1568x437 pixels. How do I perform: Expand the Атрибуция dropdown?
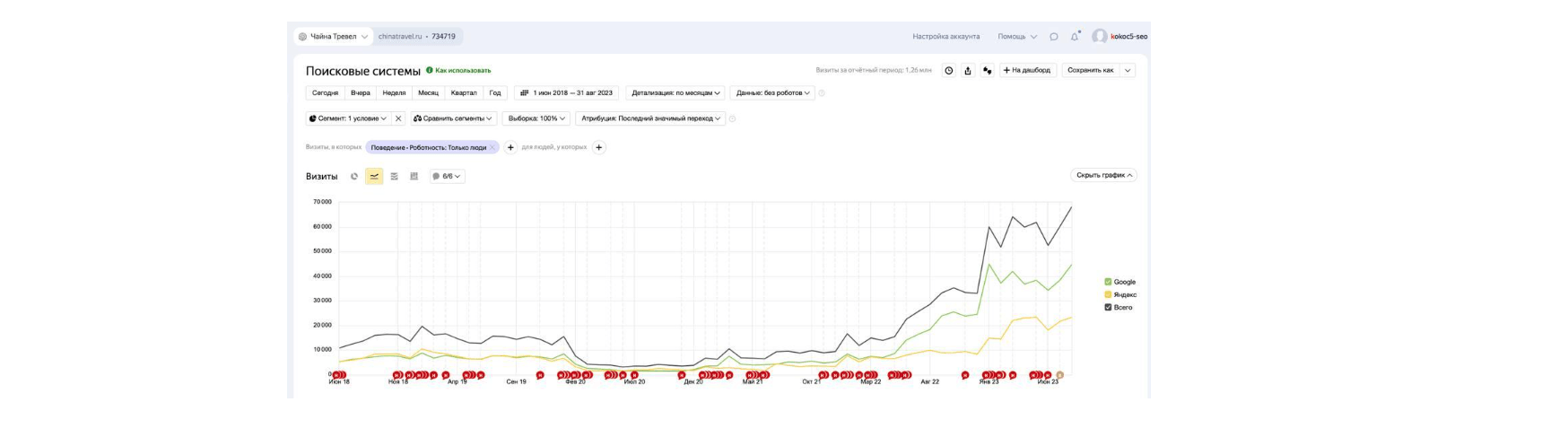point(651,118)
